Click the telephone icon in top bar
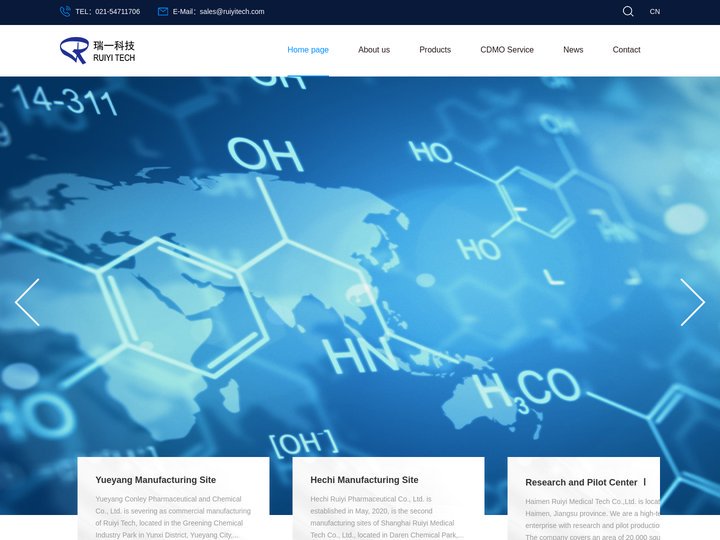 [x=65, y=11]
